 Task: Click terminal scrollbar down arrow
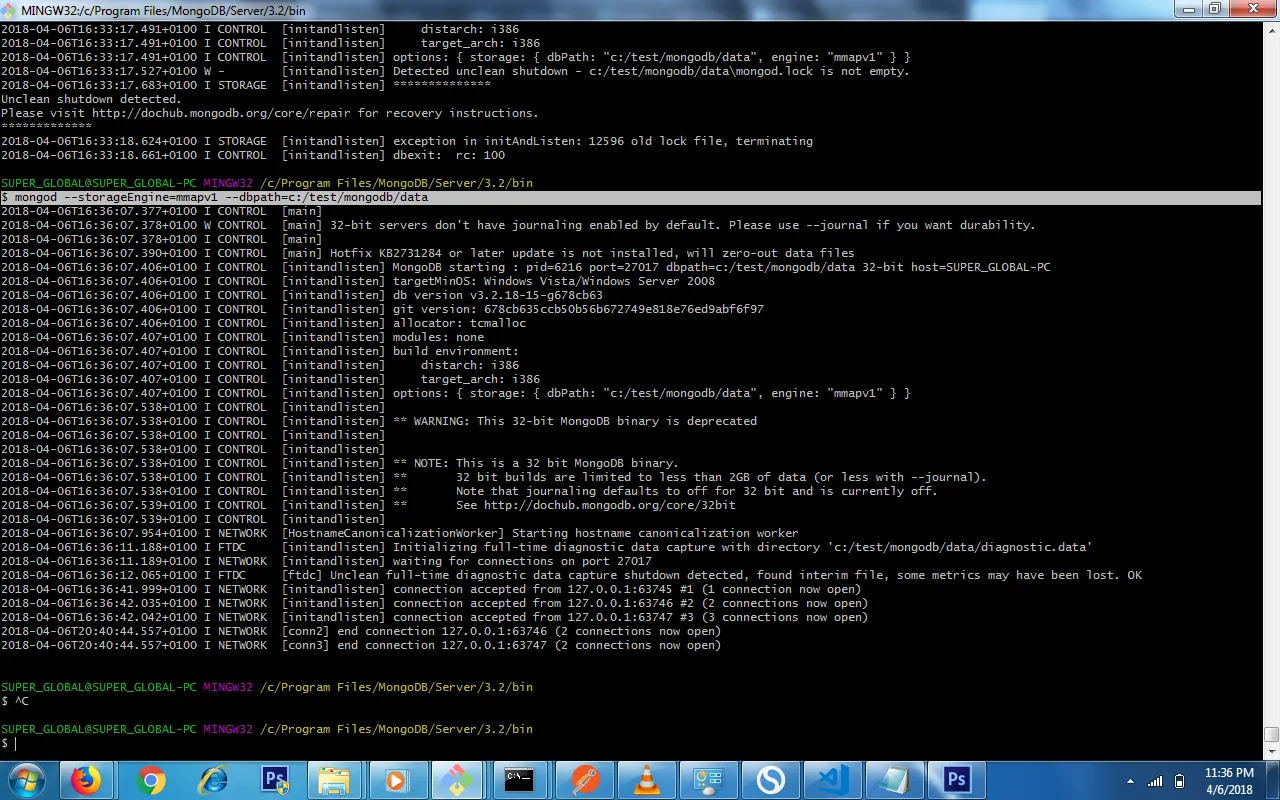pyautogui.click(x=1272, y=752)
